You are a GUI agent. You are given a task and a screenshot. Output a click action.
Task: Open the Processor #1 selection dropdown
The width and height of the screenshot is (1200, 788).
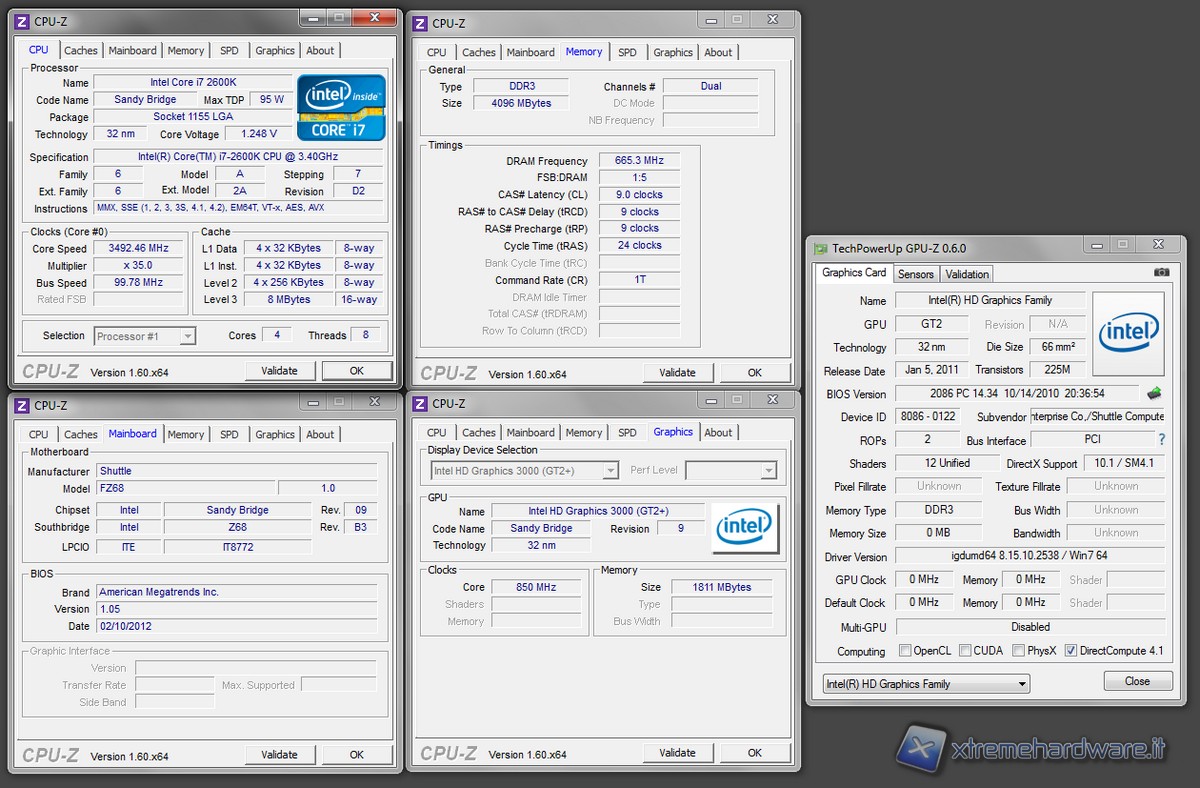(145, 337)
